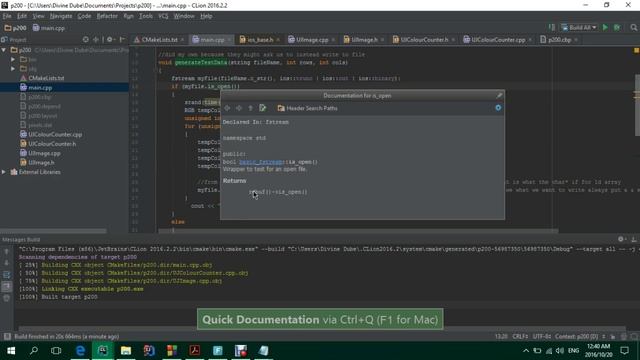Viewport: 640px width, 360px height.
Task: Run the project with the green Run button
Action: click(605, 27)
